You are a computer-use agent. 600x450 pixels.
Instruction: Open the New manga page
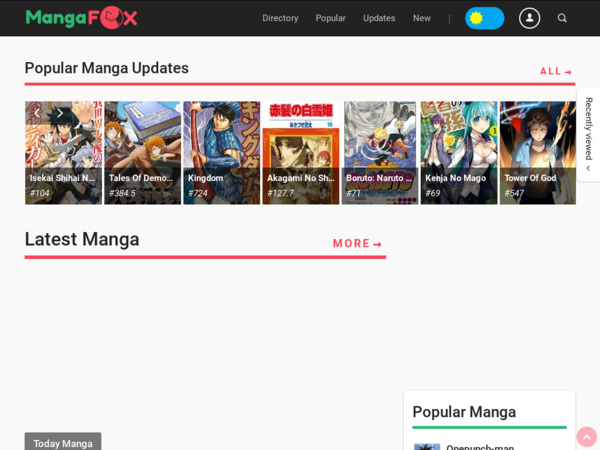pos(422,18)
